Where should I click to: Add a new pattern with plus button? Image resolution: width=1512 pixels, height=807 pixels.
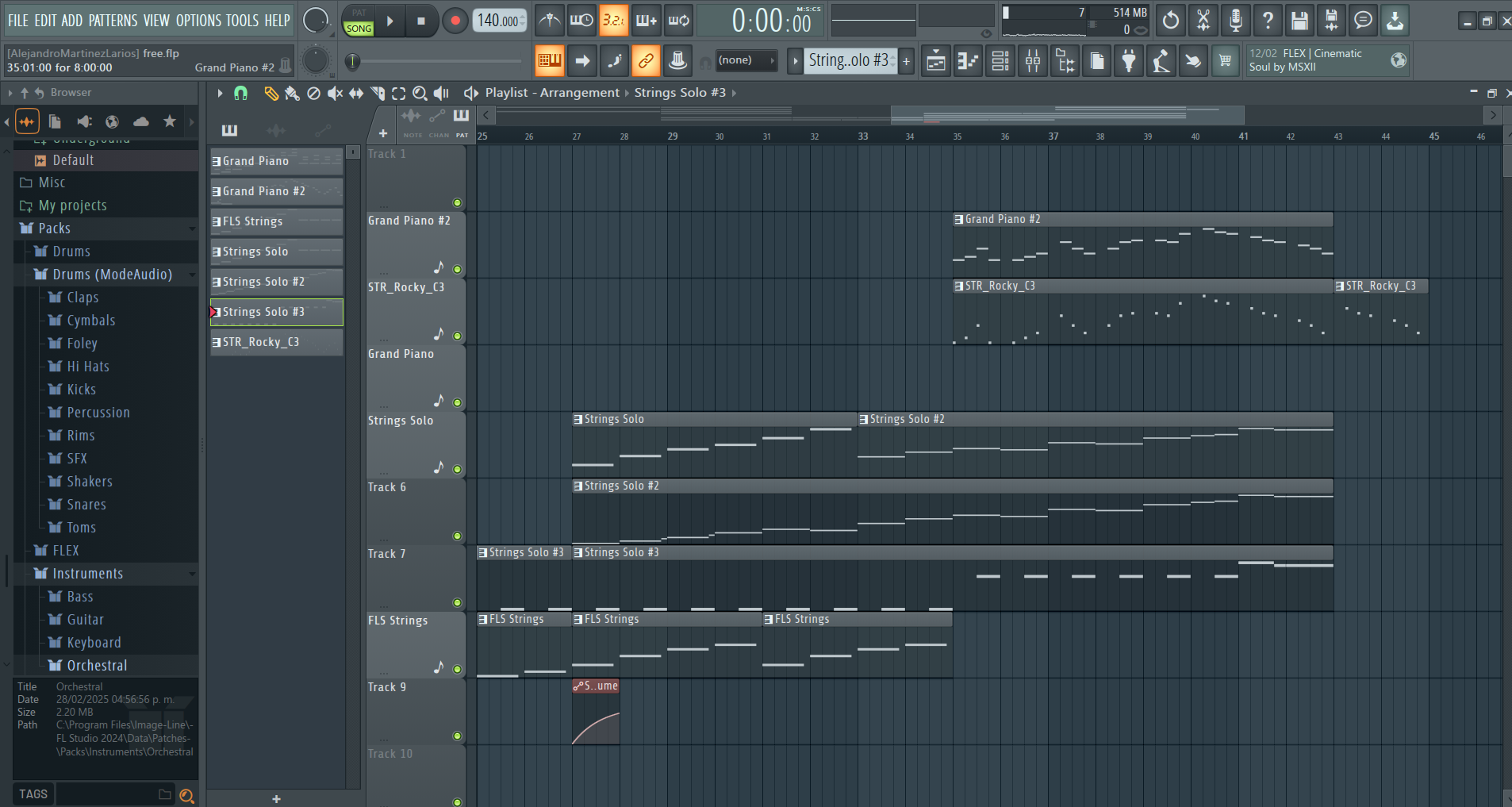(x=906, y=61)
